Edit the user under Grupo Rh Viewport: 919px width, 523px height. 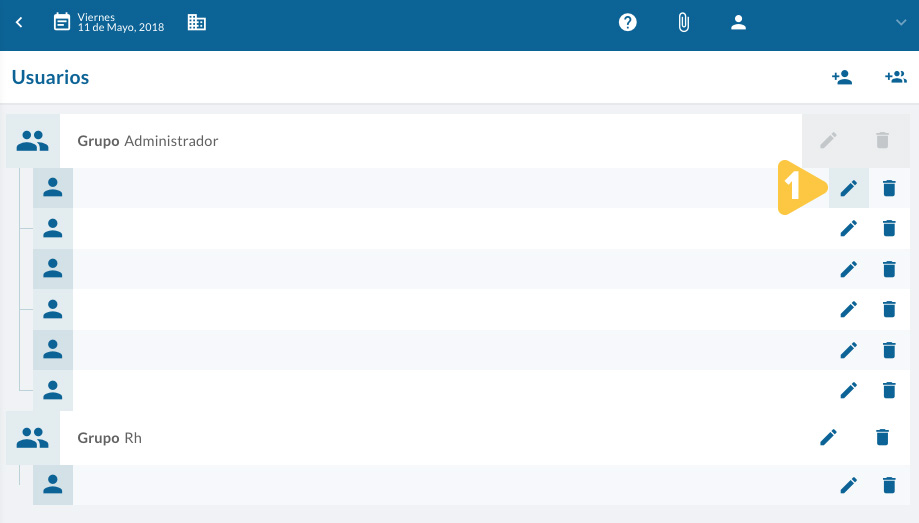[849, 485]
